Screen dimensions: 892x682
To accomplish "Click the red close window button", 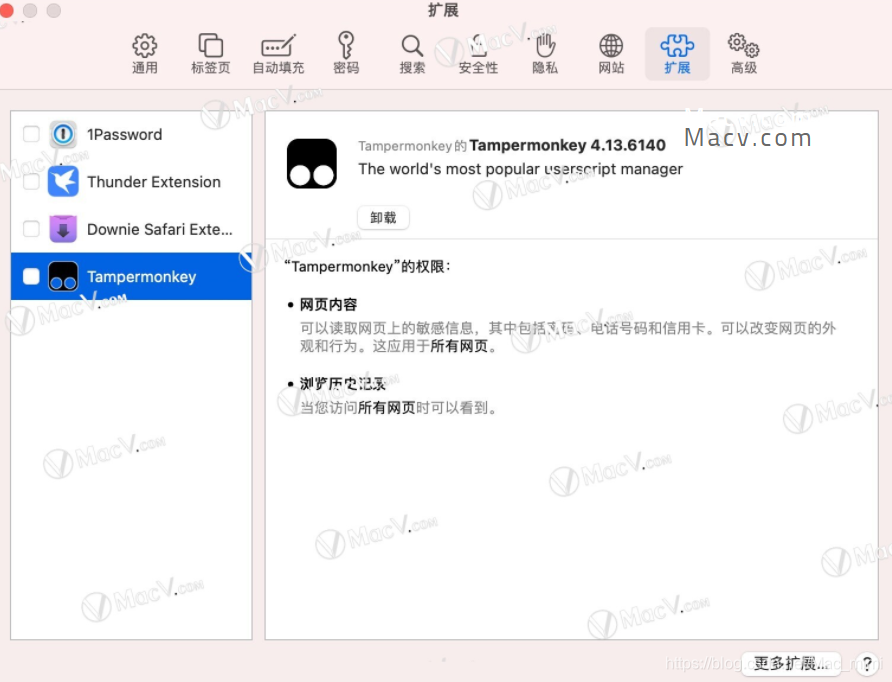I will coord(6,10).
